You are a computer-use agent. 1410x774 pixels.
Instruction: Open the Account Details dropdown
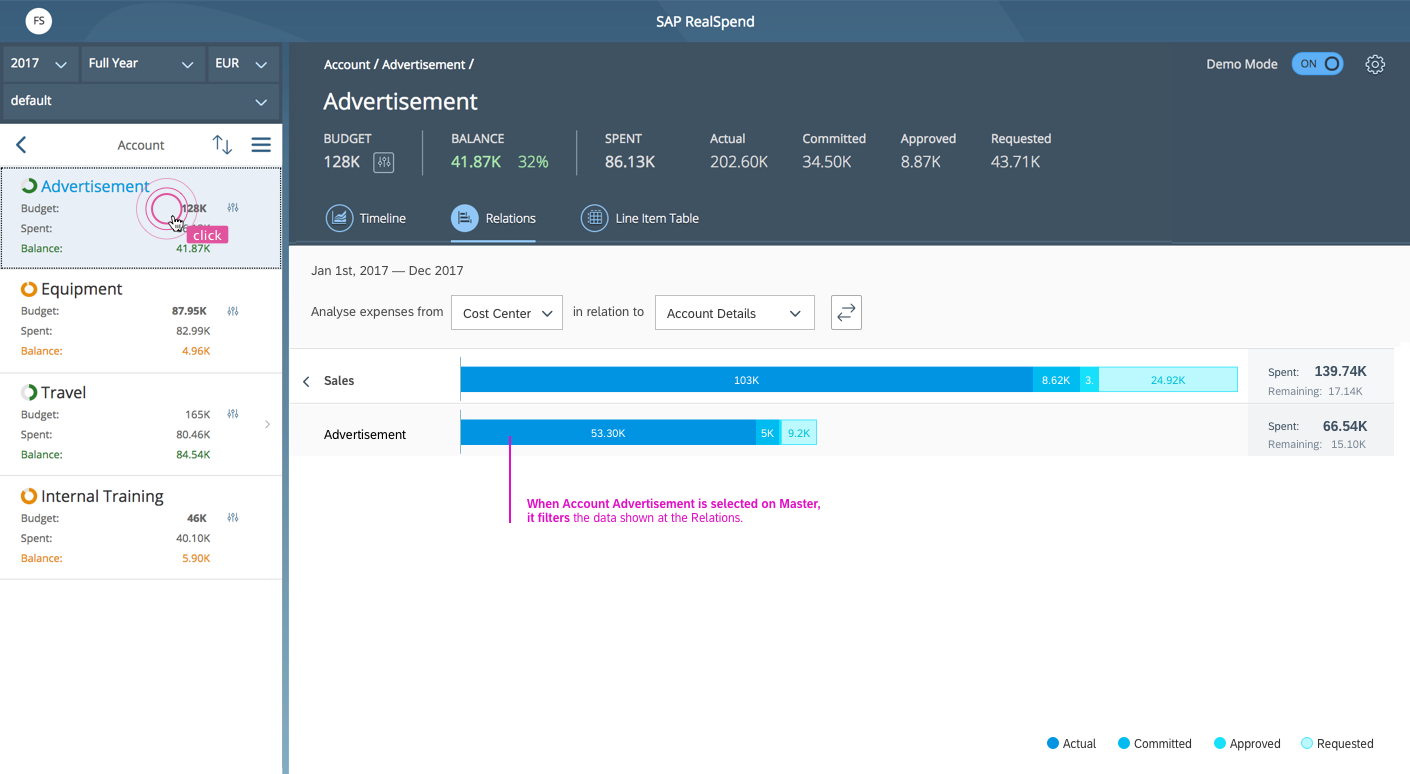(x=735, y=313)
